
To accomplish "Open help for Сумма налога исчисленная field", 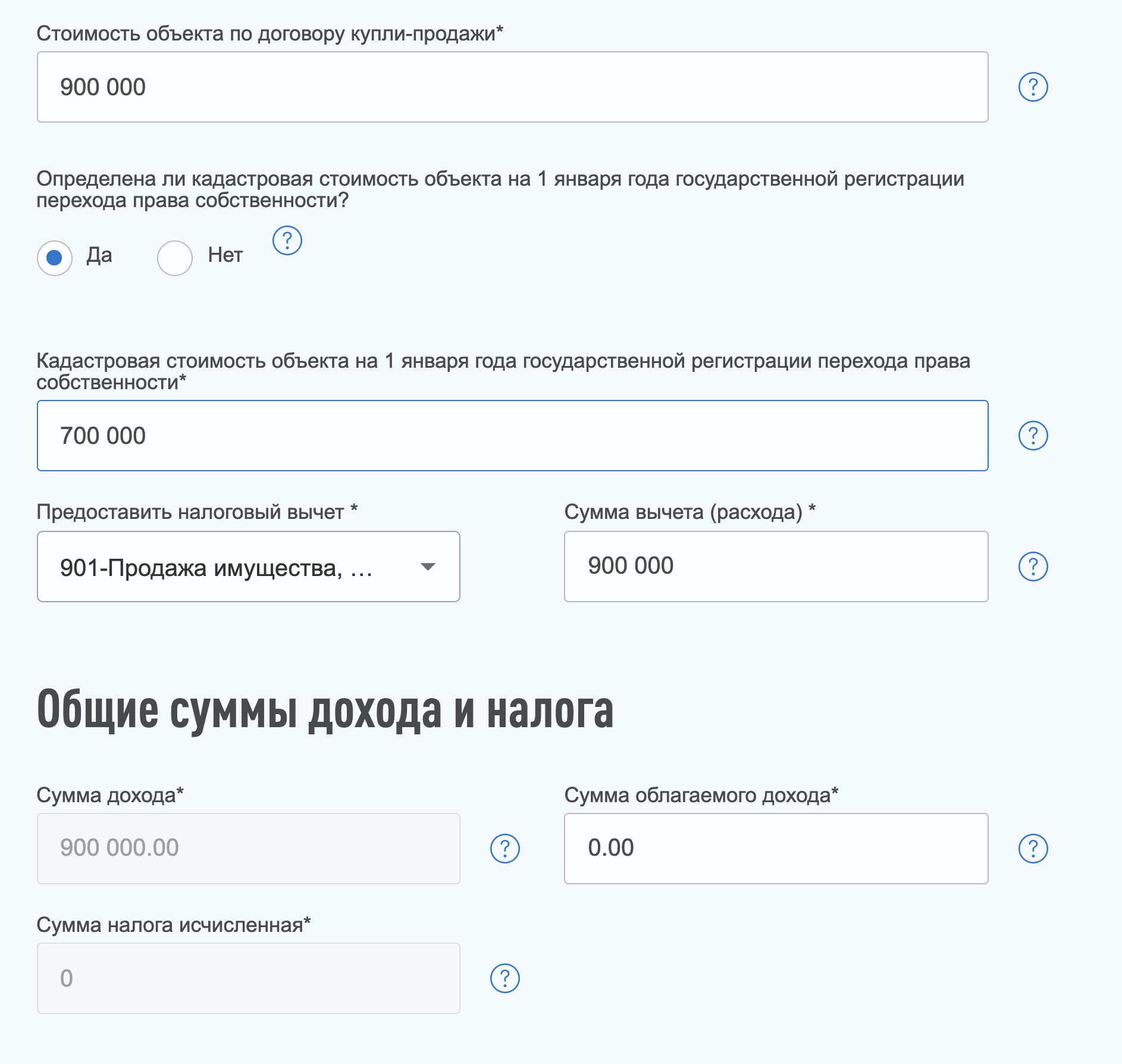I will 505,978.
